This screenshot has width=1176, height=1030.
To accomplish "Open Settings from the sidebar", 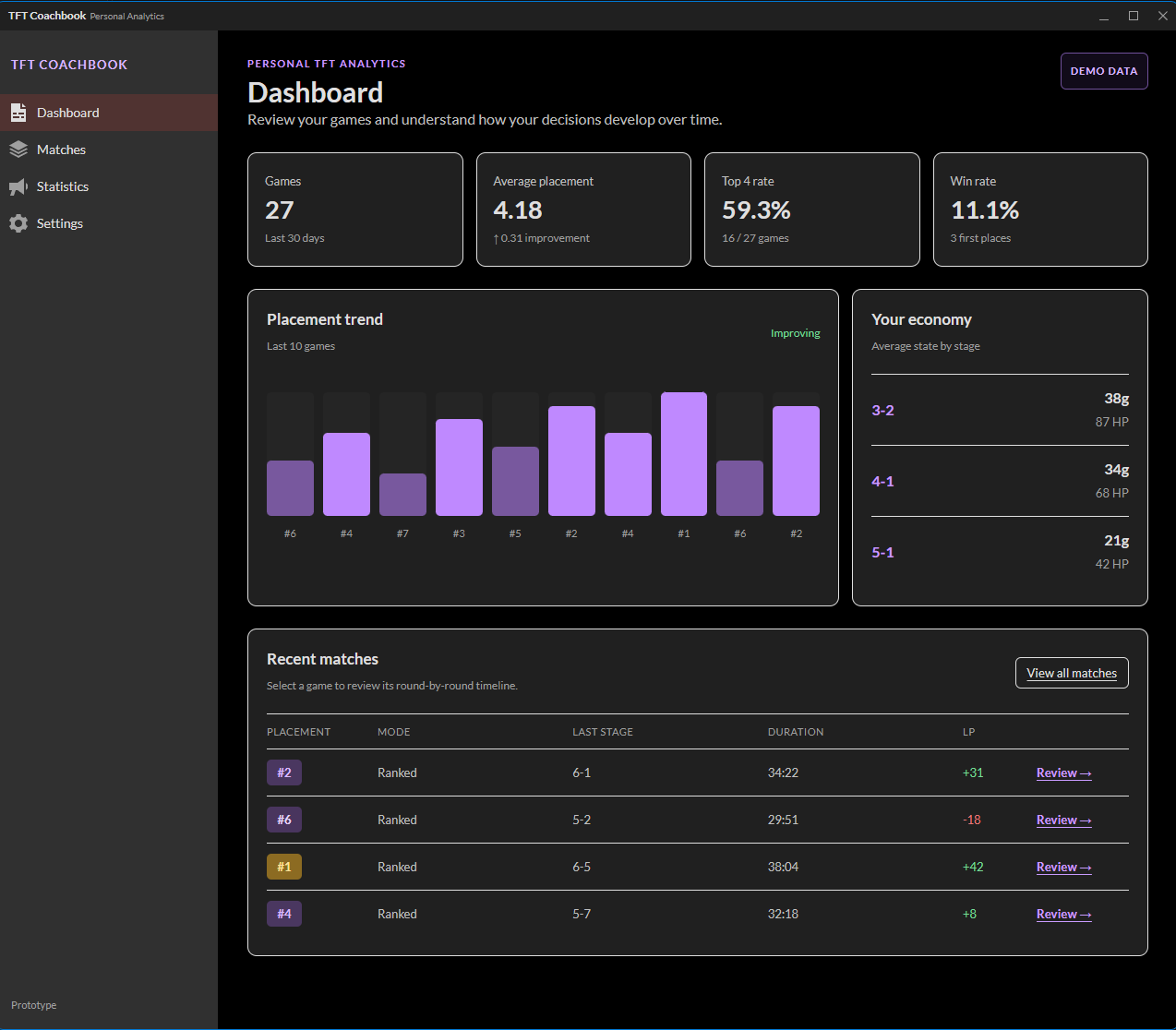I will click(109, 223).
